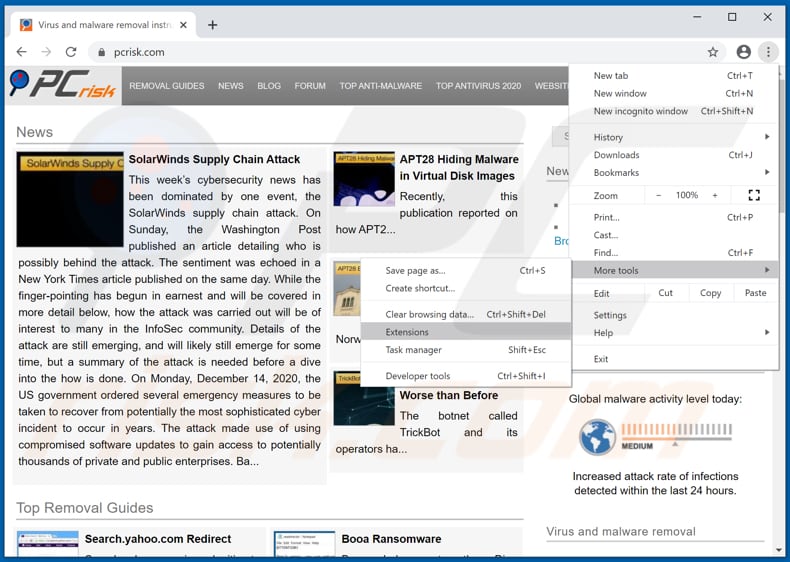Open the user profile avatar icon
790x562 pixels.
[x=743, y=52]
